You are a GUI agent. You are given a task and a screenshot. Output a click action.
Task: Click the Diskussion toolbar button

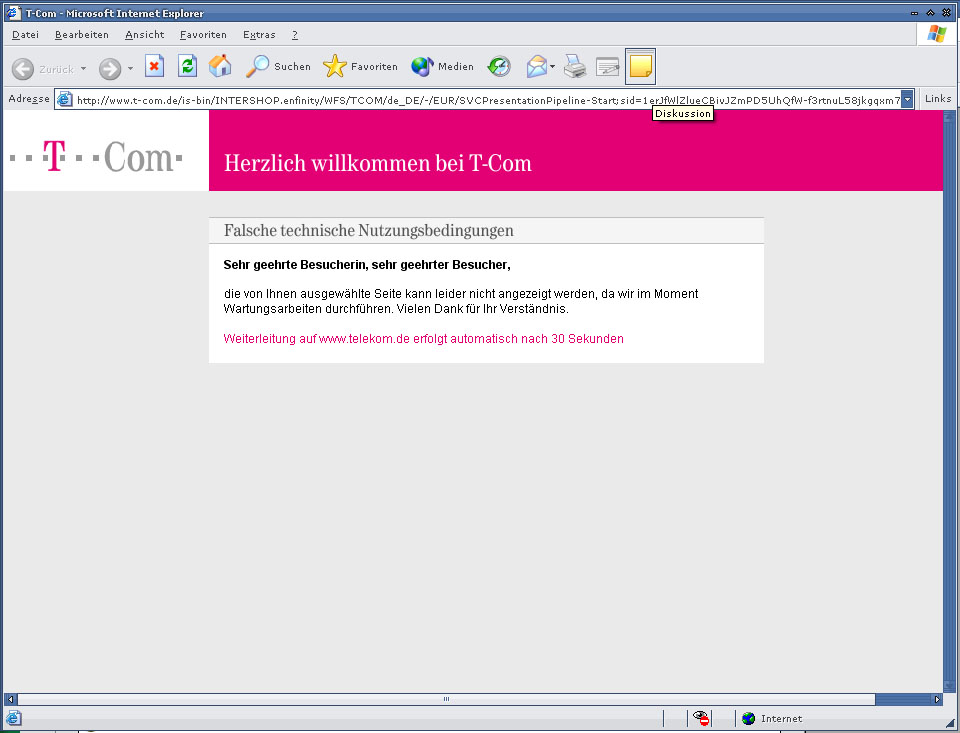point(640,67)
